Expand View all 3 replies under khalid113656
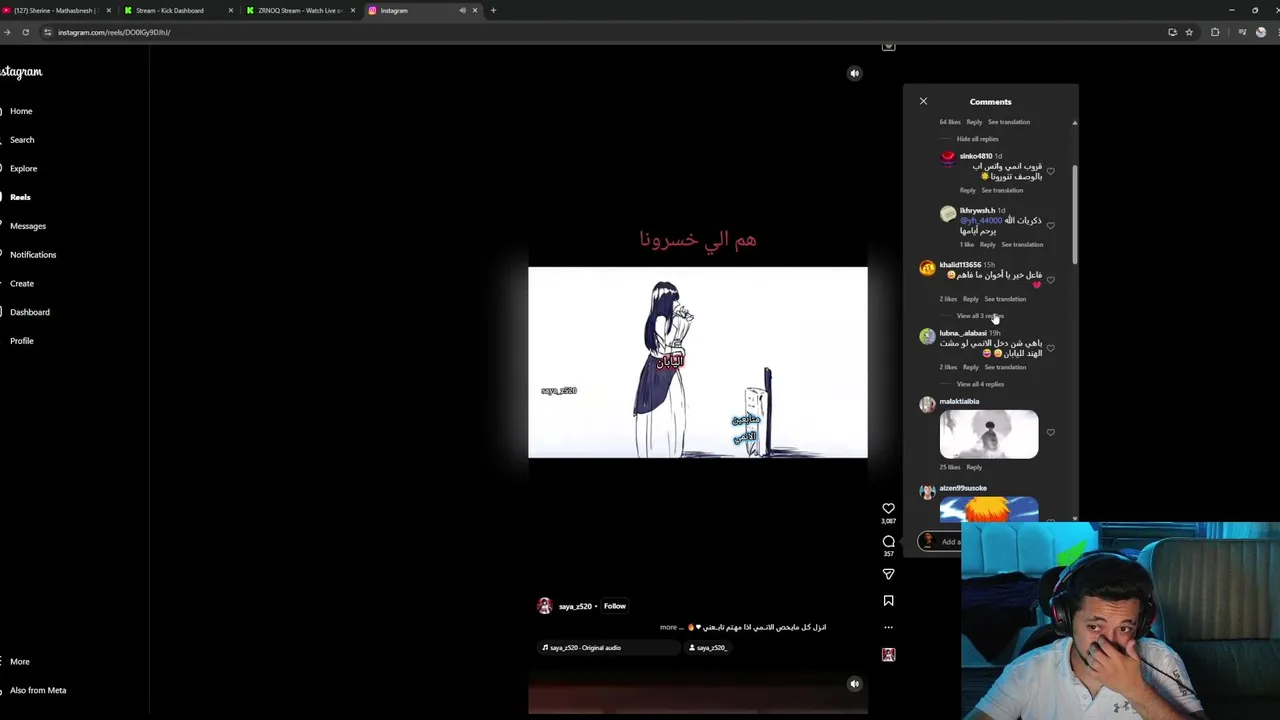1280x720 pixels. click(x=980, y=316)
